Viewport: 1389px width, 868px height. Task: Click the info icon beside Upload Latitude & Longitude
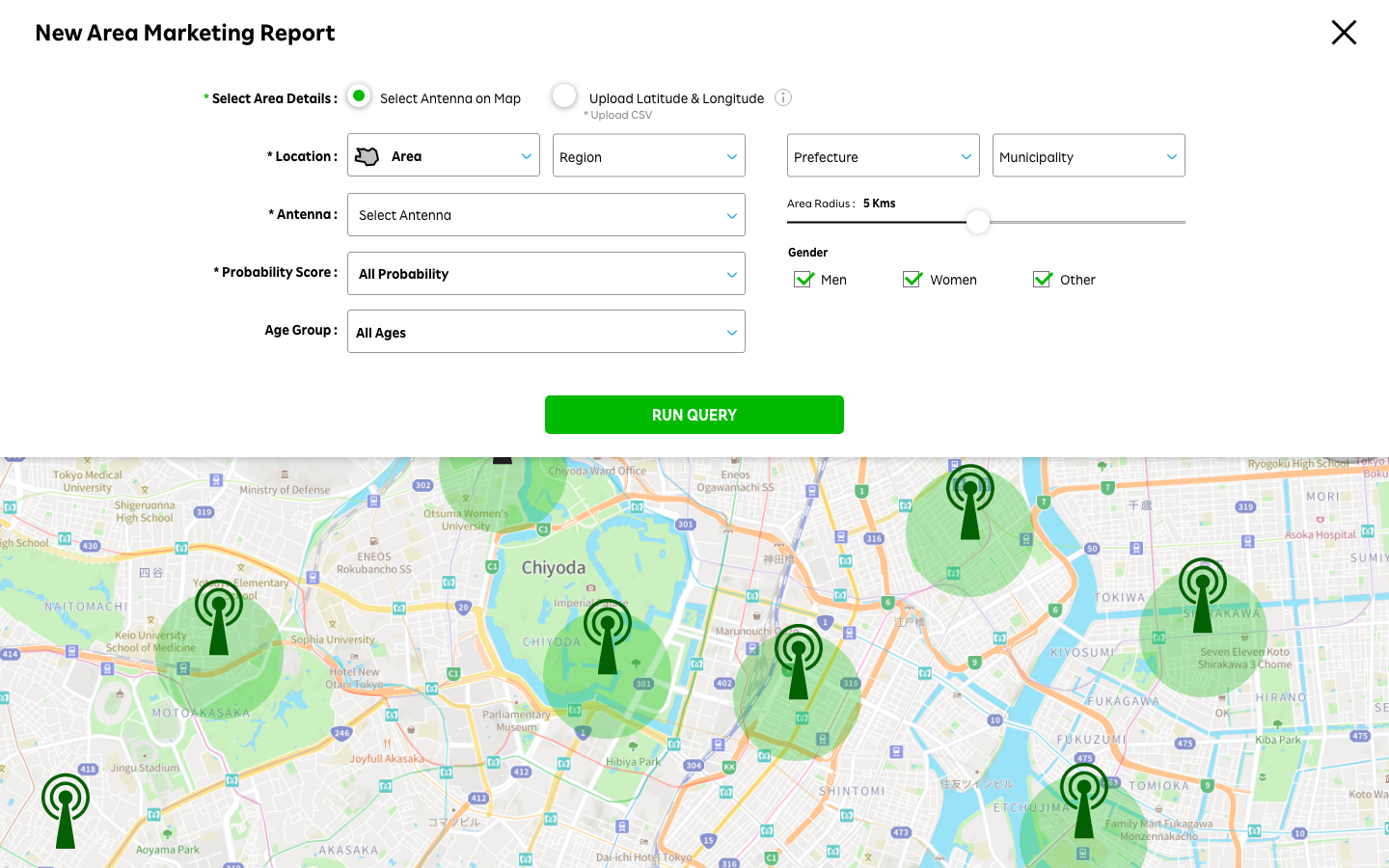pyautogui.click(x=783, y=97)
